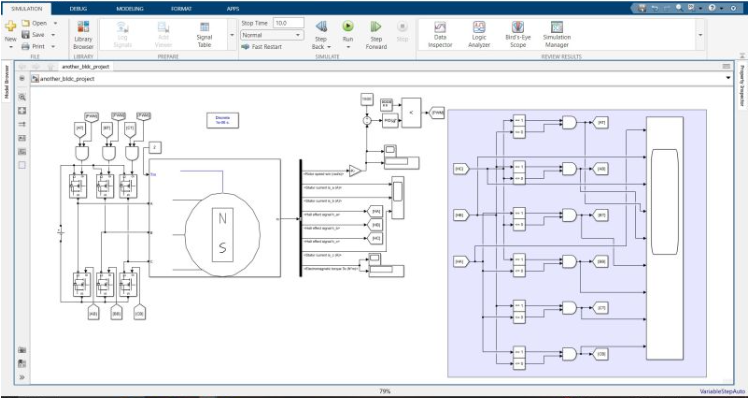Toggle the Model Browser side panel

click(x=7, y=82)
